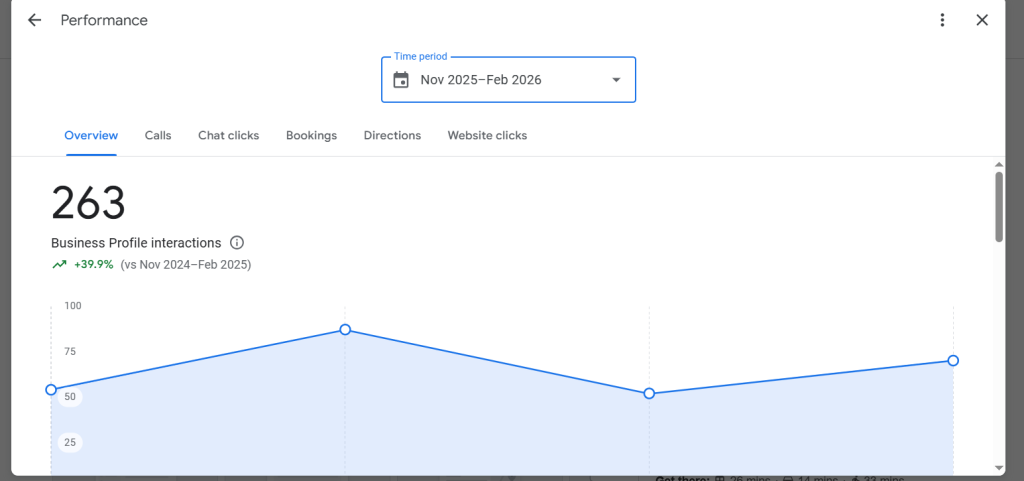Viewport: 1024px width, 481px height.
Task: View the Directions tab
Action: [x=392, y=135]
